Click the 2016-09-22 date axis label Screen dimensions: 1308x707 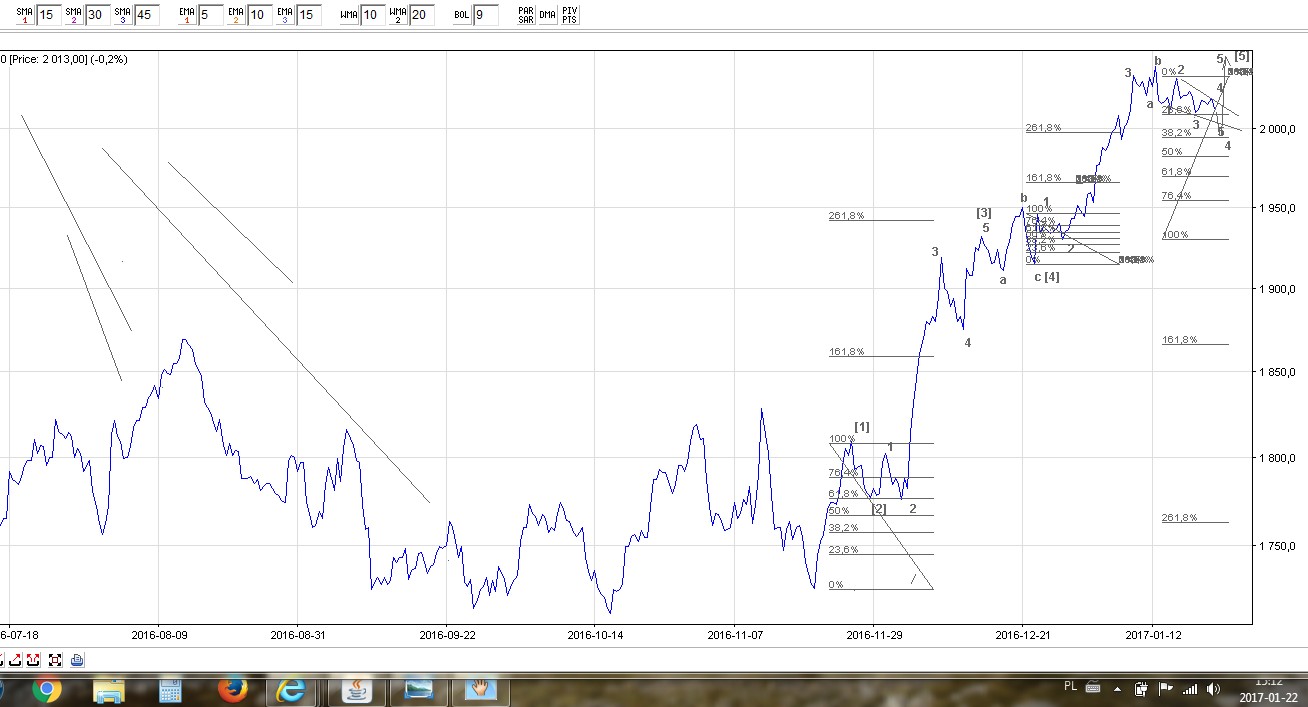point(447,634)
